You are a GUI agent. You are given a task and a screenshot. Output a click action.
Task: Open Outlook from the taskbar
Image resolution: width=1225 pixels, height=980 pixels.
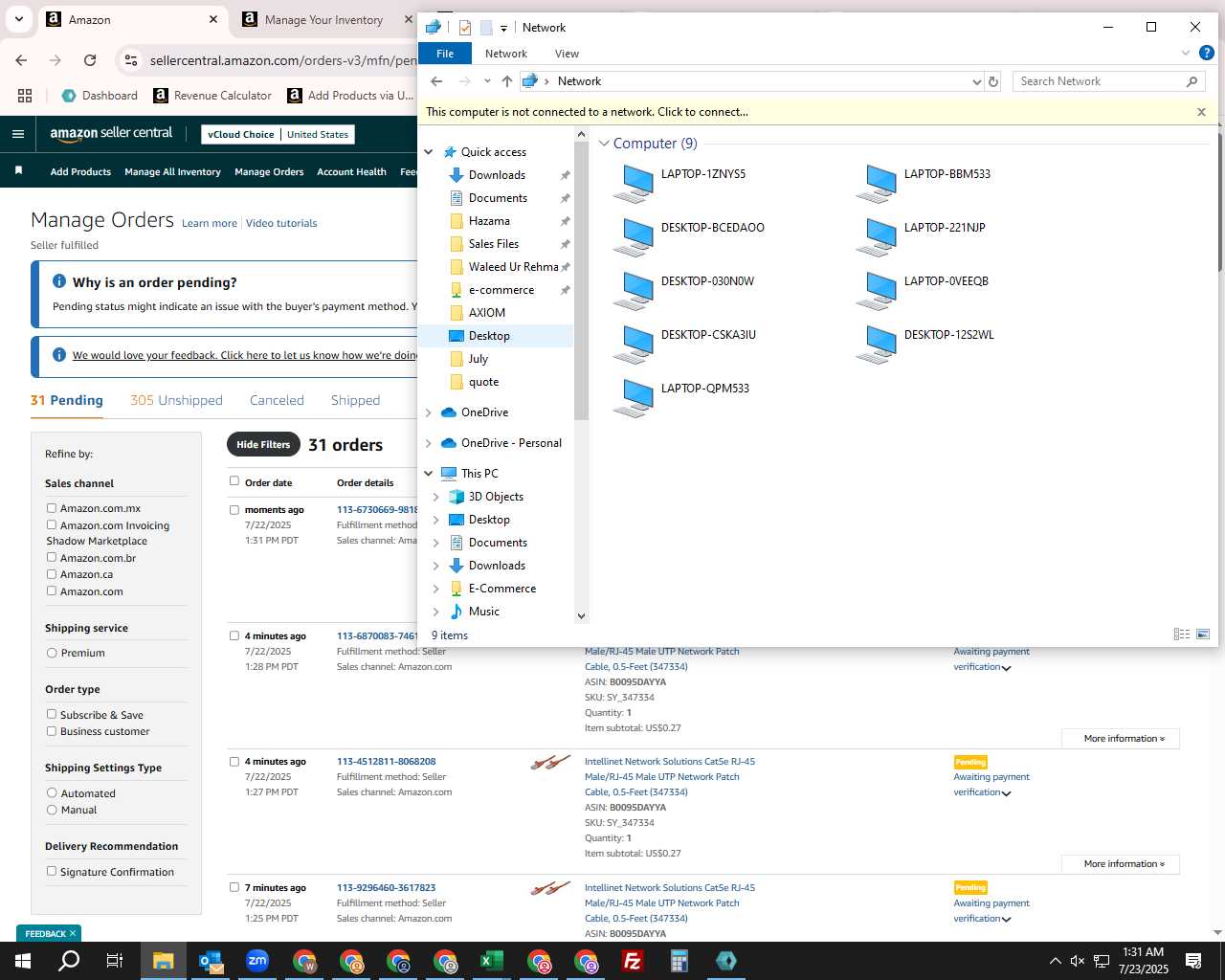[x=211, y=961]
